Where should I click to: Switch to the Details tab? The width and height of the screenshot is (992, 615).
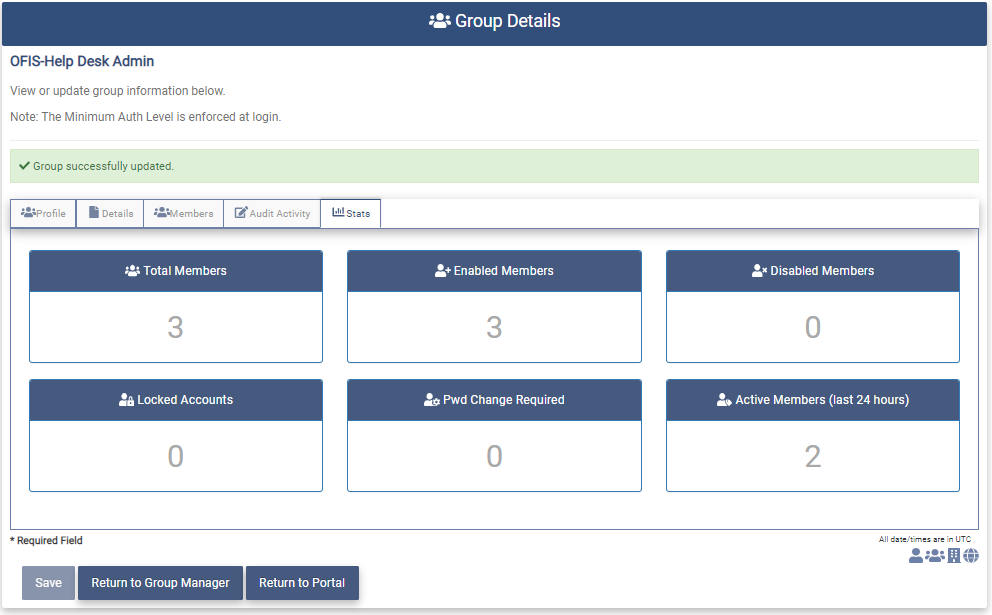coord(110,213)
